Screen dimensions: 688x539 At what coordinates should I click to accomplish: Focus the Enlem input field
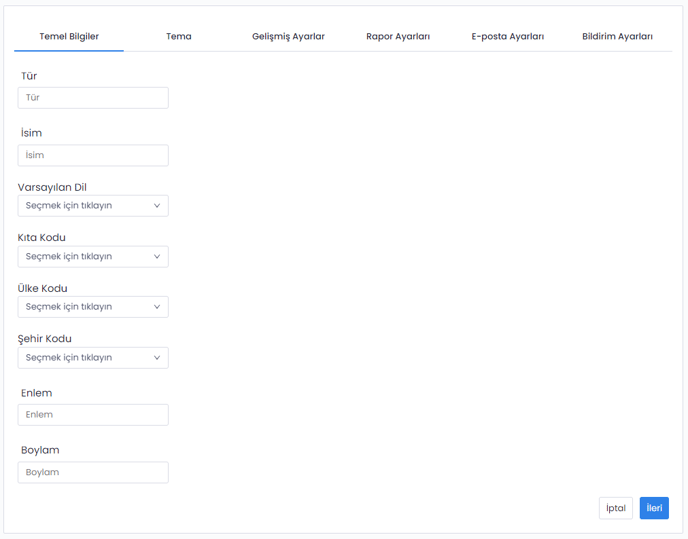pos(93,415)
